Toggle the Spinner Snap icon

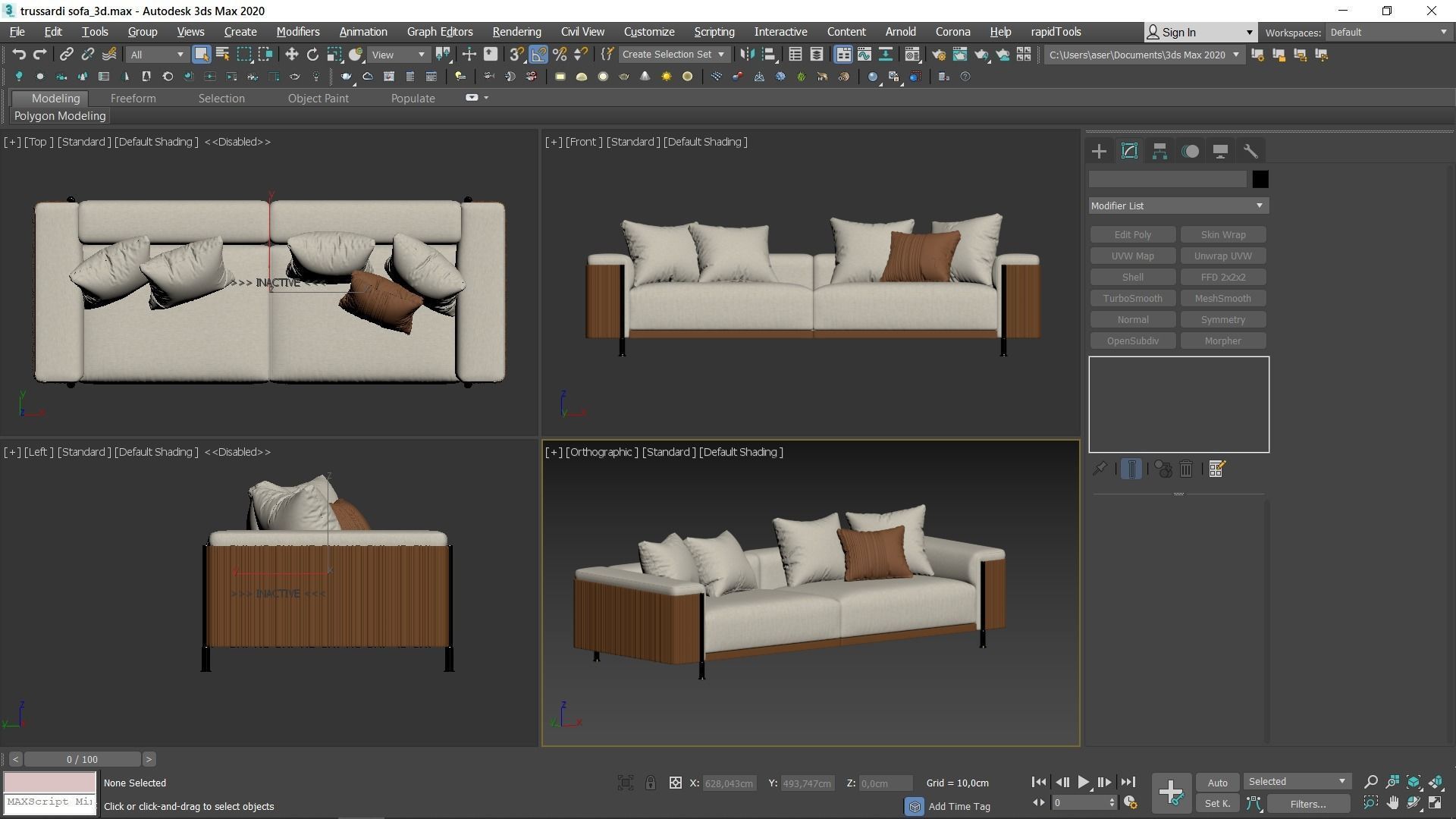[x=581, y=54]
